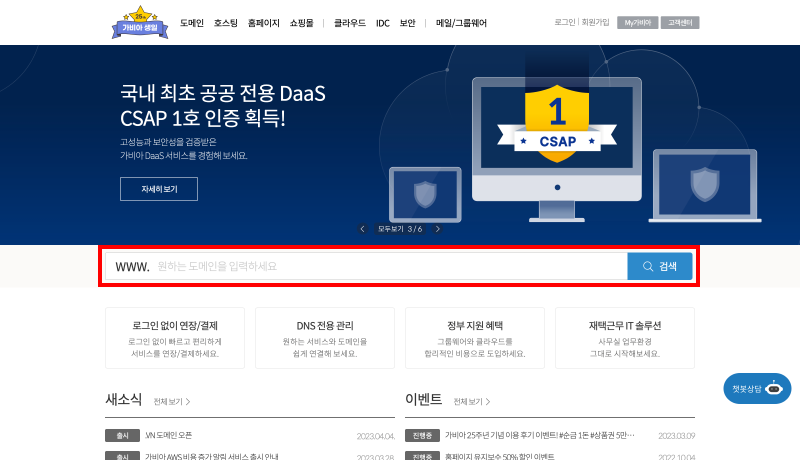Click the 새소식 section heading
The image size is (800, 460).
click(123, 399)
